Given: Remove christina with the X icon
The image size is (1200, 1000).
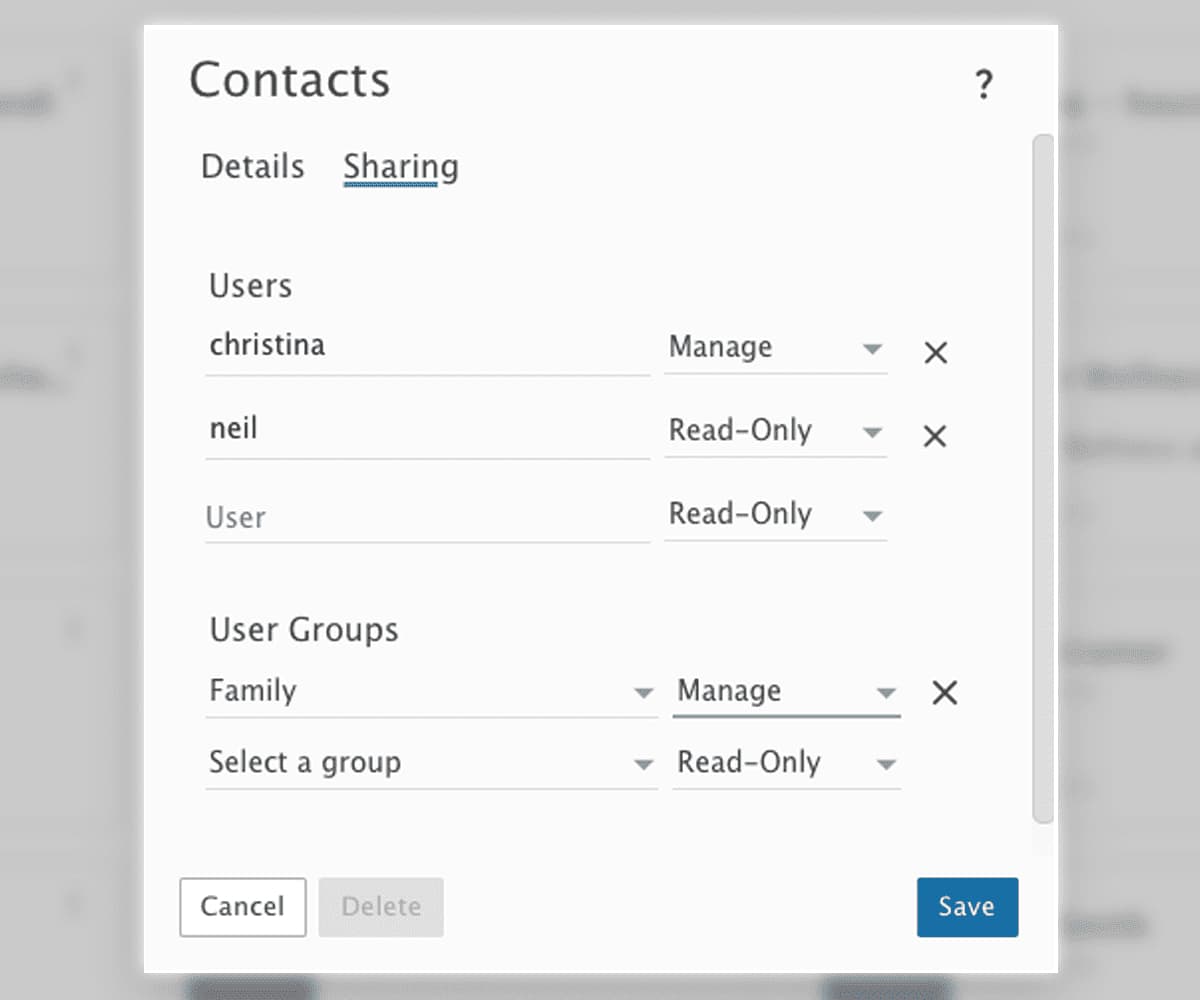Looking at the screenshot, I should pyautogui.click(x=934, y=353).
